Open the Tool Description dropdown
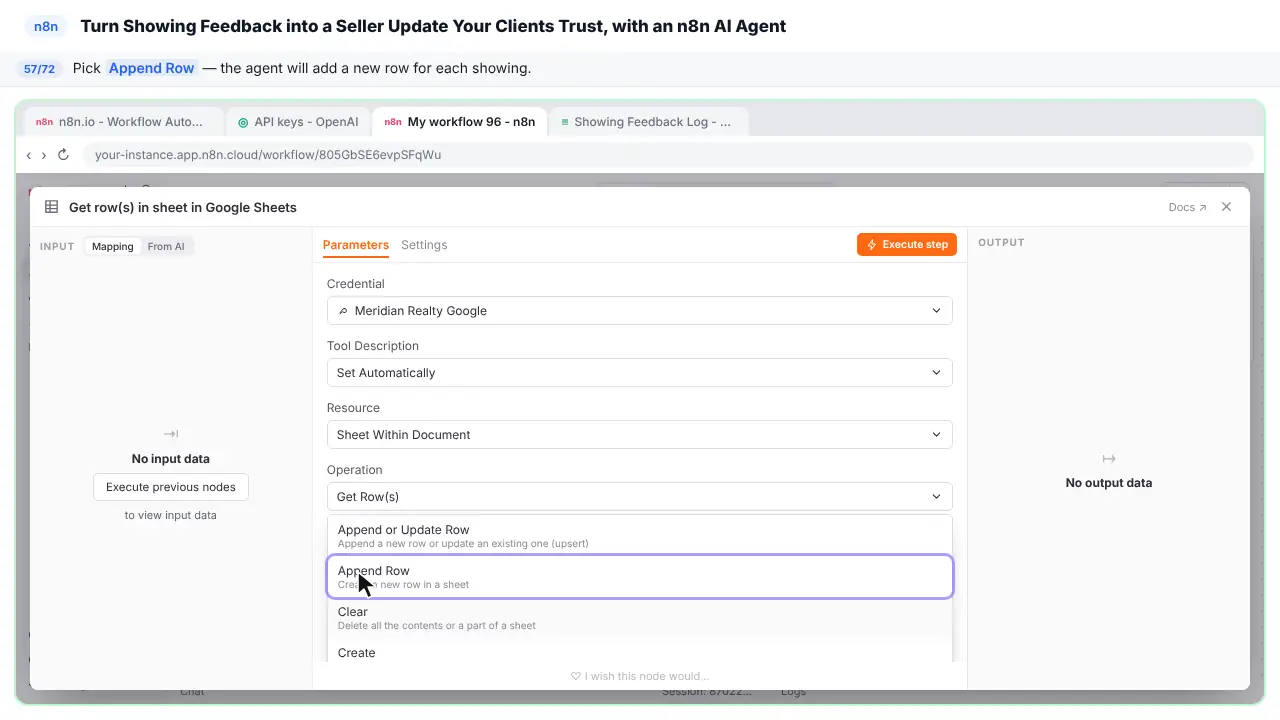Viewport: 1280px width, 720px height. click(640, 373)
